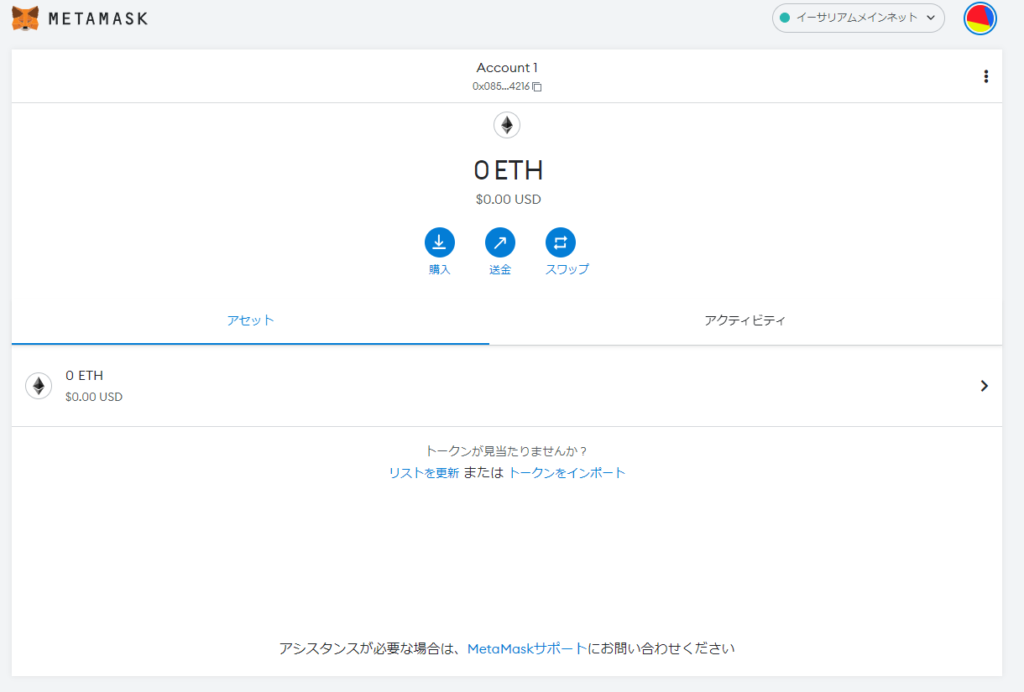Click the $0.00 USD text in asset row
Image resolution: width=1024 pixels, height=692 pixels.
tap(94, 397)
